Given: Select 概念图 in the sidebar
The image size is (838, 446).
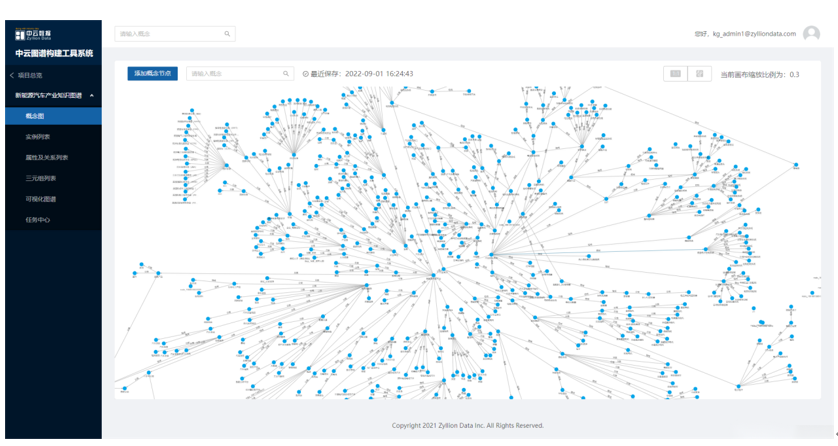Looking at the screenshot, I should (x=35, y=116).
